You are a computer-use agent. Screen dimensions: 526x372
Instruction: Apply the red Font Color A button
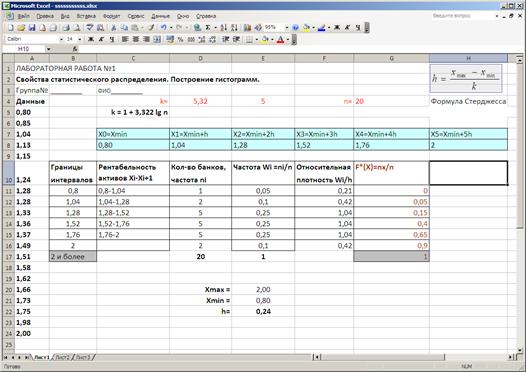(x=281, y=40)
